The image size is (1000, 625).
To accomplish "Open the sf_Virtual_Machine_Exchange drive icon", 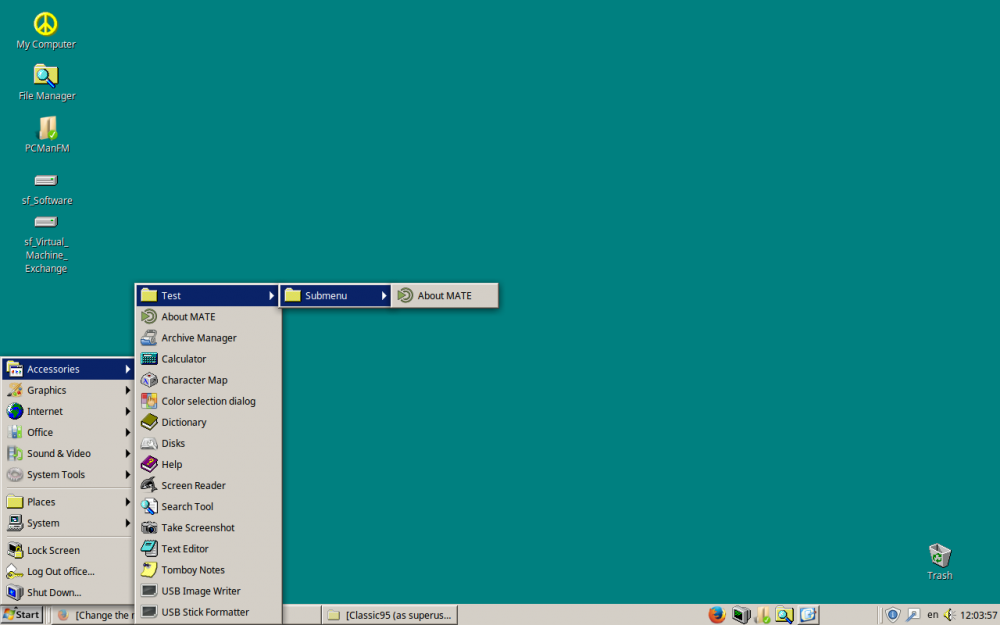I will pyautogui.click(x=46, y=245).
